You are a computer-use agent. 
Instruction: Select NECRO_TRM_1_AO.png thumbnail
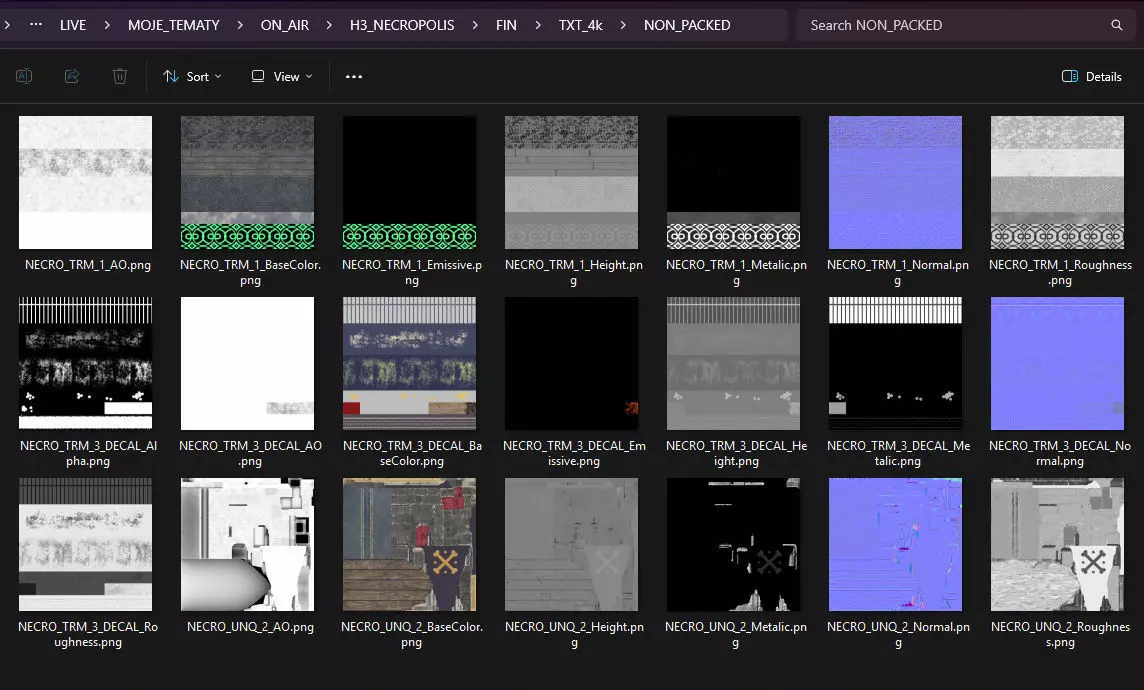point(85,182)
